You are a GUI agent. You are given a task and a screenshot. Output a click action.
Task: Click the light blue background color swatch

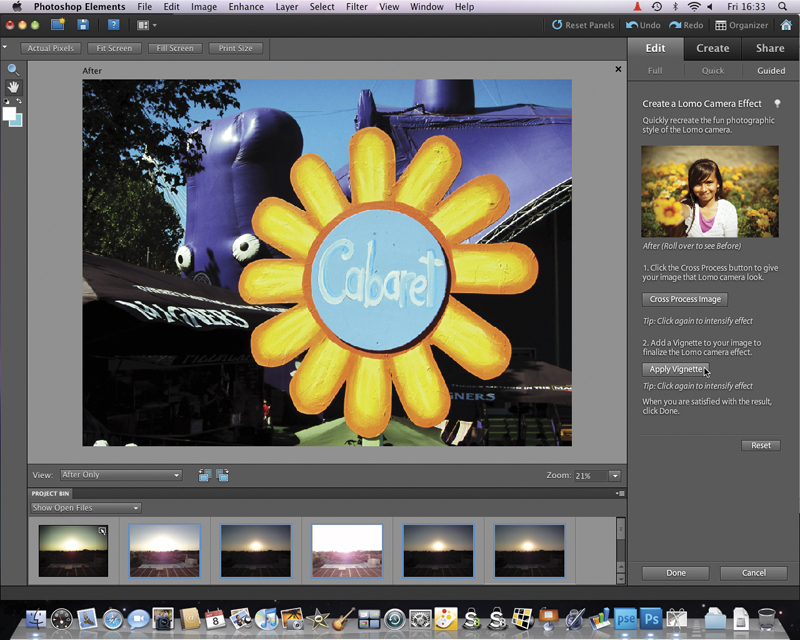pyautogui.click(x=18, y=122)
